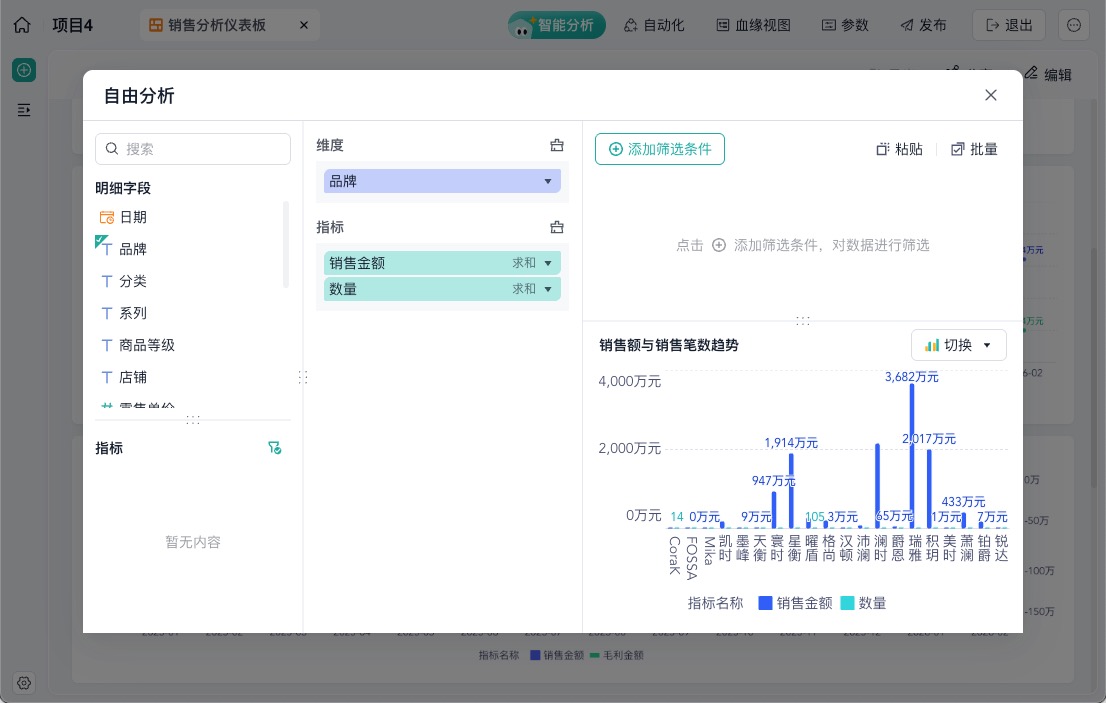The height and width of the screenshot is (703, 1106).
Task: Focus the 搜索 field input
Action: click(193, 149)
